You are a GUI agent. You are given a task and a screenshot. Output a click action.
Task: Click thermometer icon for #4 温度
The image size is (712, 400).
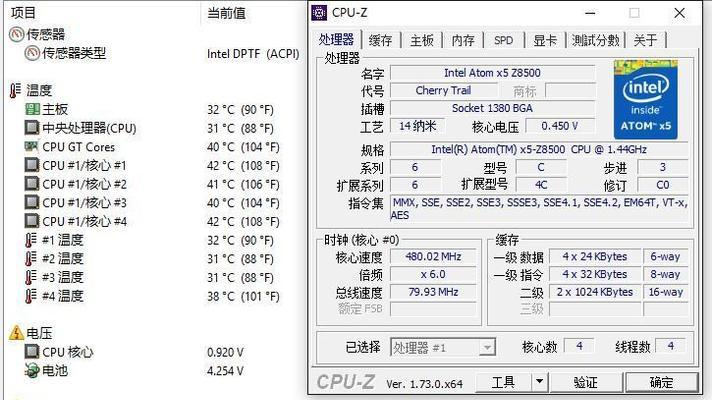pyautogui.click(x=30, y=296)
